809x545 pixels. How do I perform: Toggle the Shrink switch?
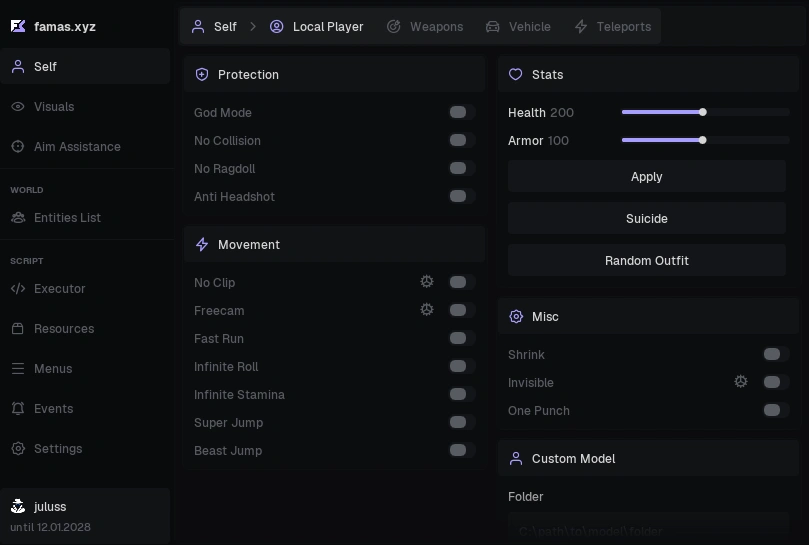coord(776,354)
